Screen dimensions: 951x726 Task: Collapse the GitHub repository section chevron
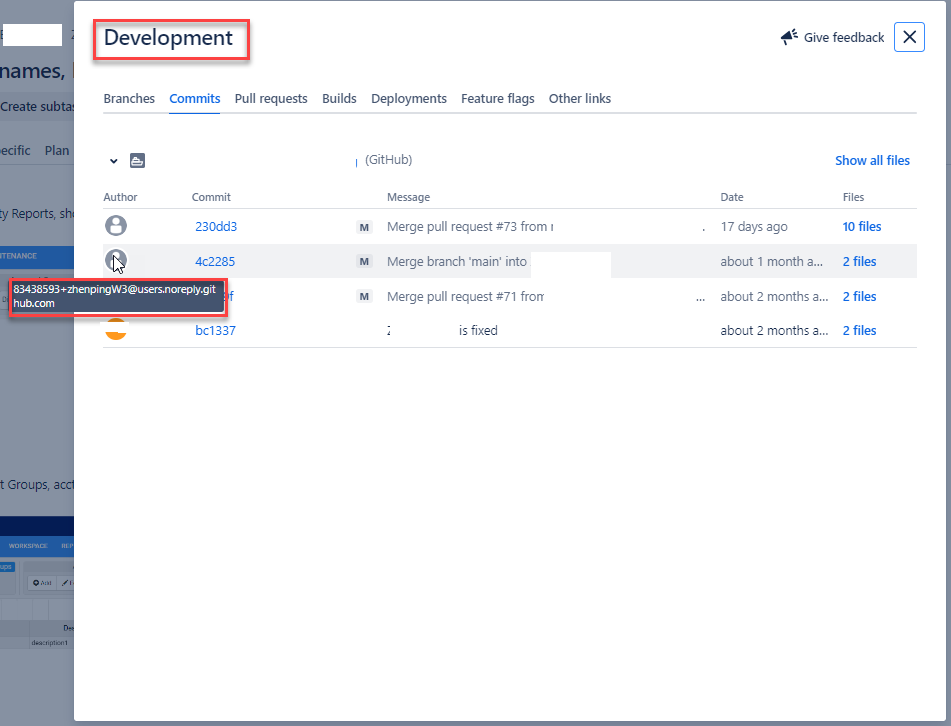(113, 161)
